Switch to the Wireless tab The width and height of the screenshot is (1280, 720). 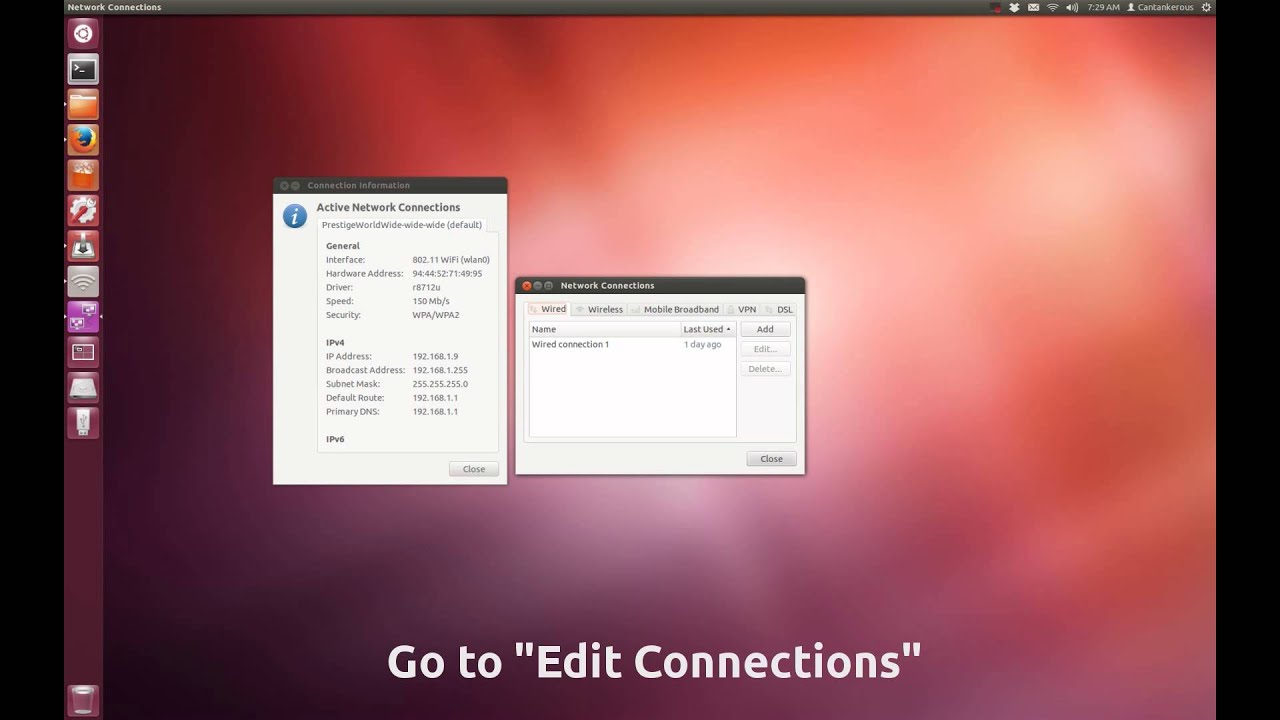click(x=599, y=309)
